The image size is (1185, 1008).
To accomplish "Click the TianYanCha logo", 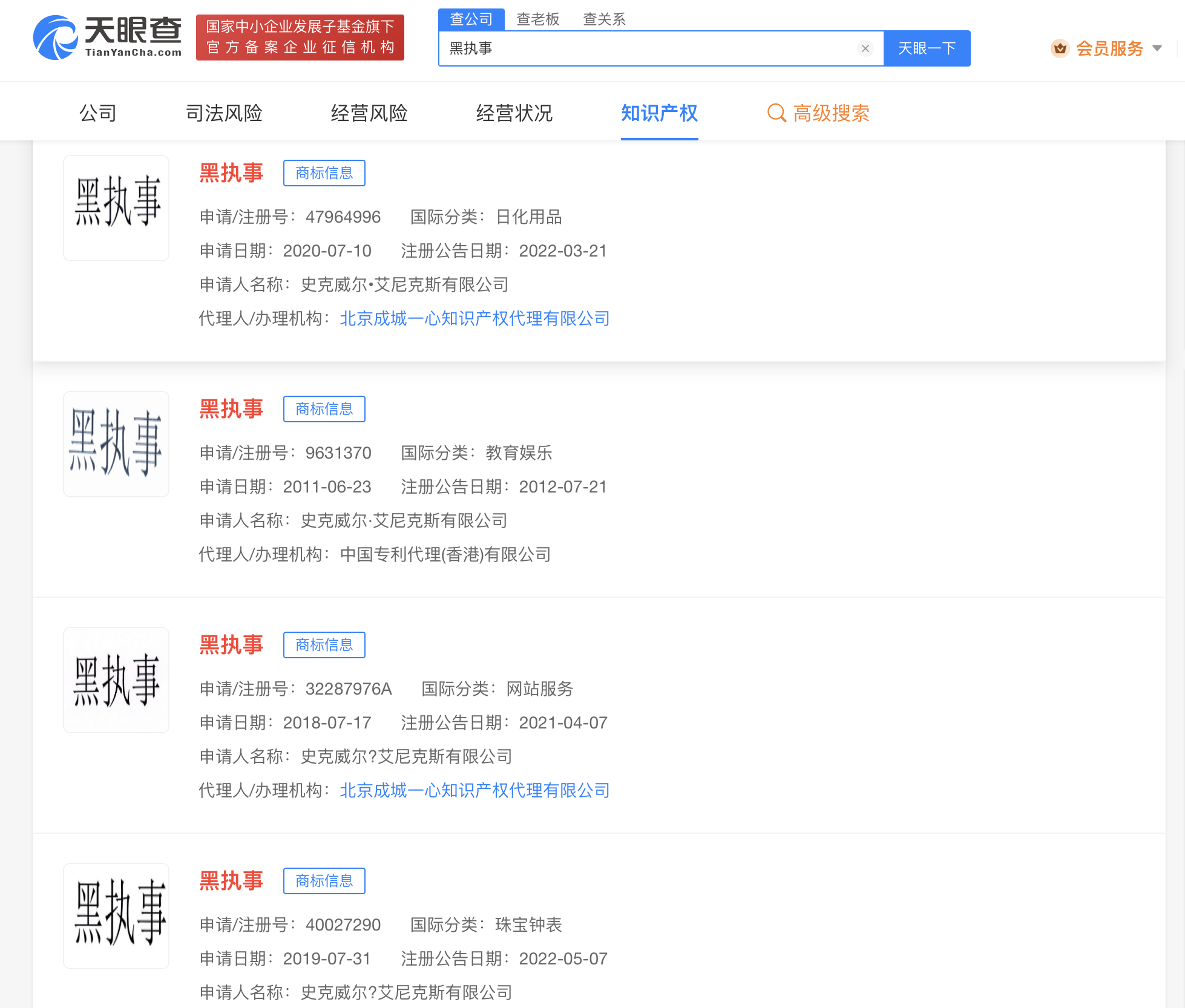I will tap(108, 38).
